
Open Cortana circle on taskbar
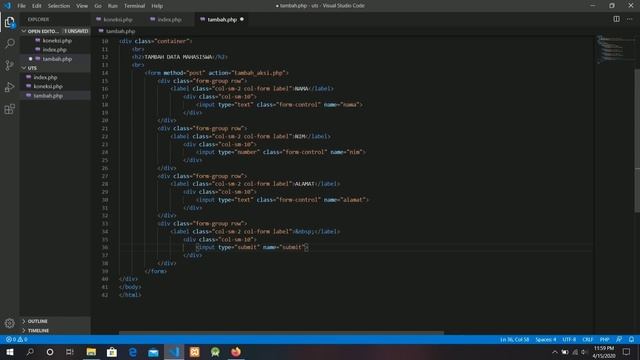50,352
